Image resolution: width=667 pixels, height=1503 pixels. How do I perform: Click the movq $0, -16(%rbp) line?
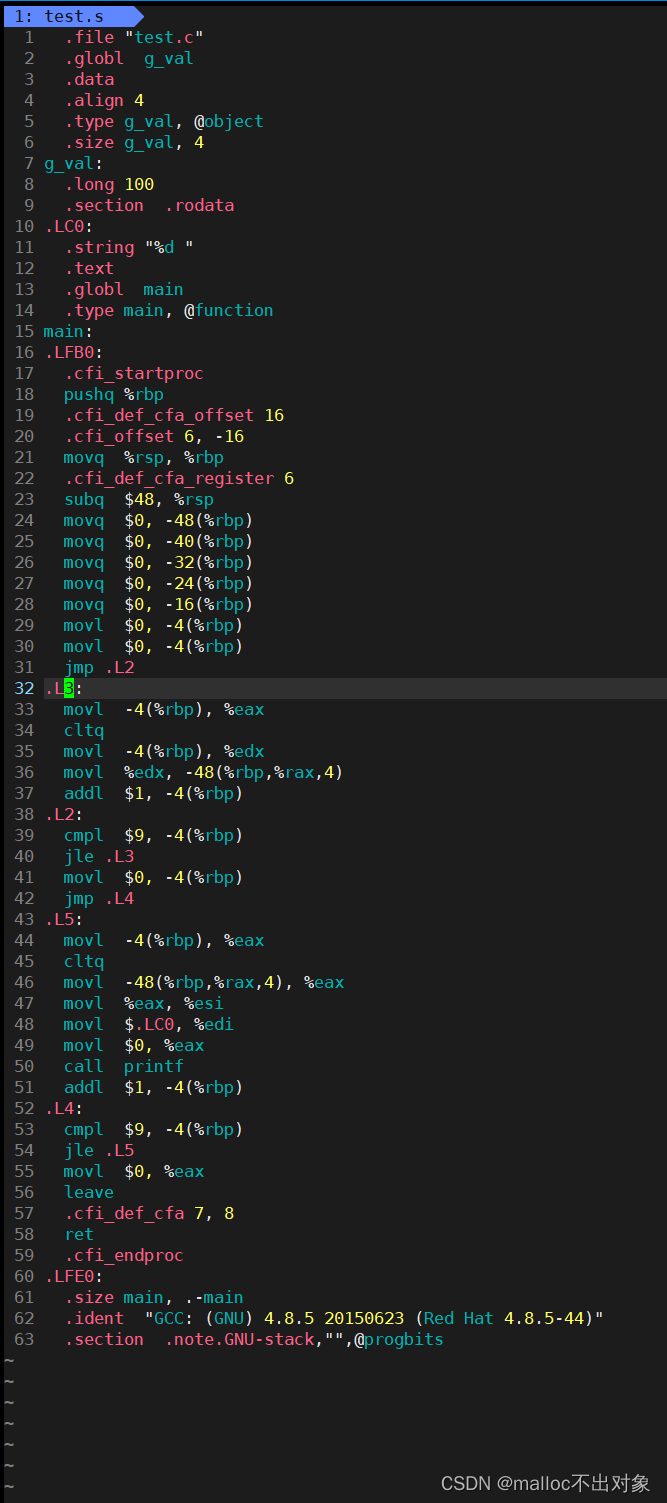tap(159, 604)
